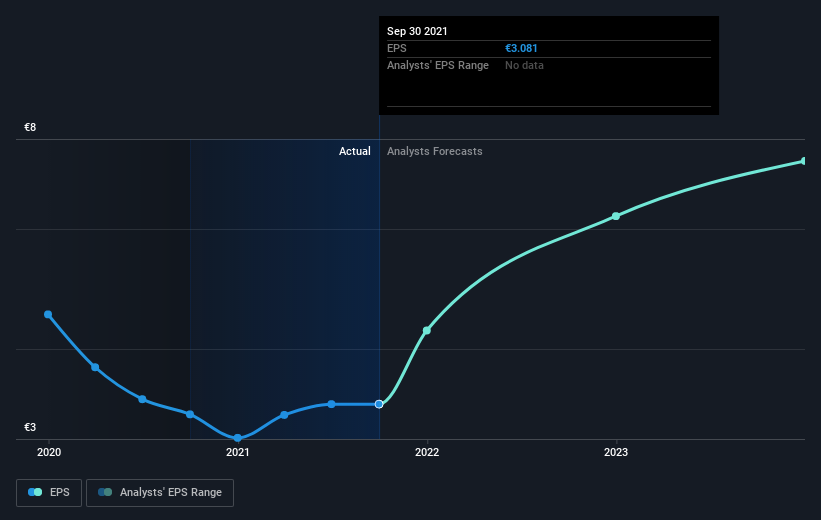
Task: Click the final forecast point at right edge
Action: 804,161
